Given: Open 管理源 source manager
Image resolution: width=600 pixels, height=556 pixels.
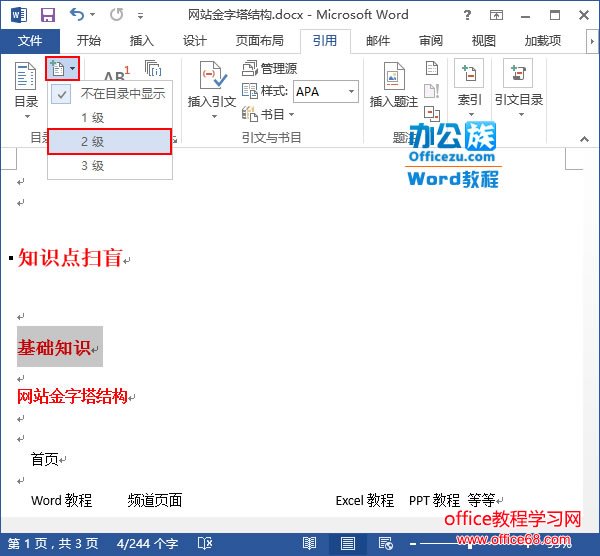Looking at the screenshot, I should click(269, 68).
